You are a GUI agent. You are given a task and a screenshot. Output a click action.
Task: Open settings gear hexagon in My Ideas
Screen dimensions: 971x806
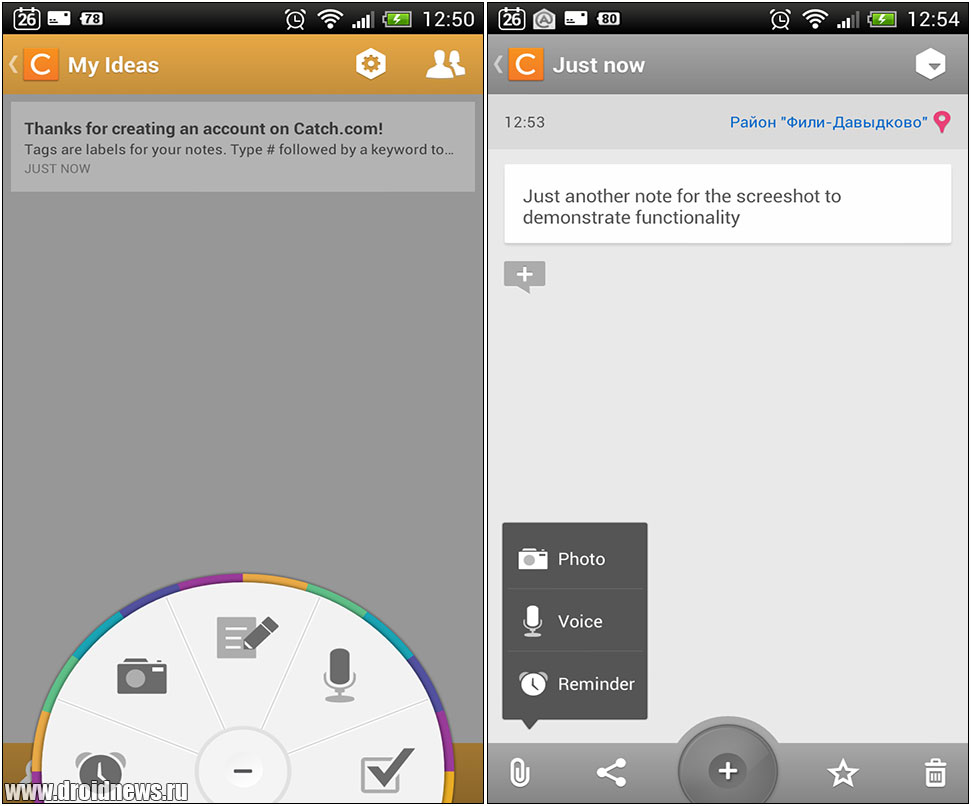(x=371, y=64)
